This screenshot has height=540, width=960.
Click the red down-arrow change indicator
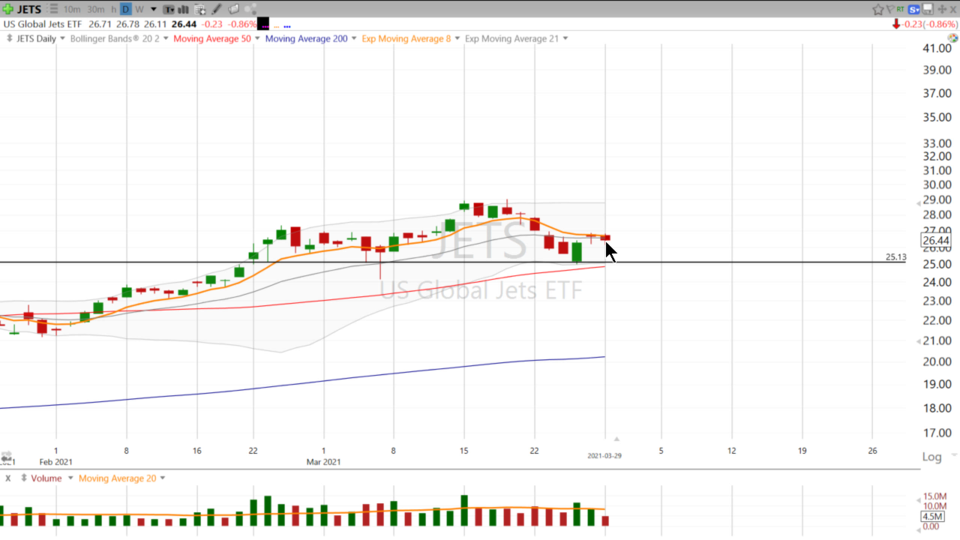point(896,24)
